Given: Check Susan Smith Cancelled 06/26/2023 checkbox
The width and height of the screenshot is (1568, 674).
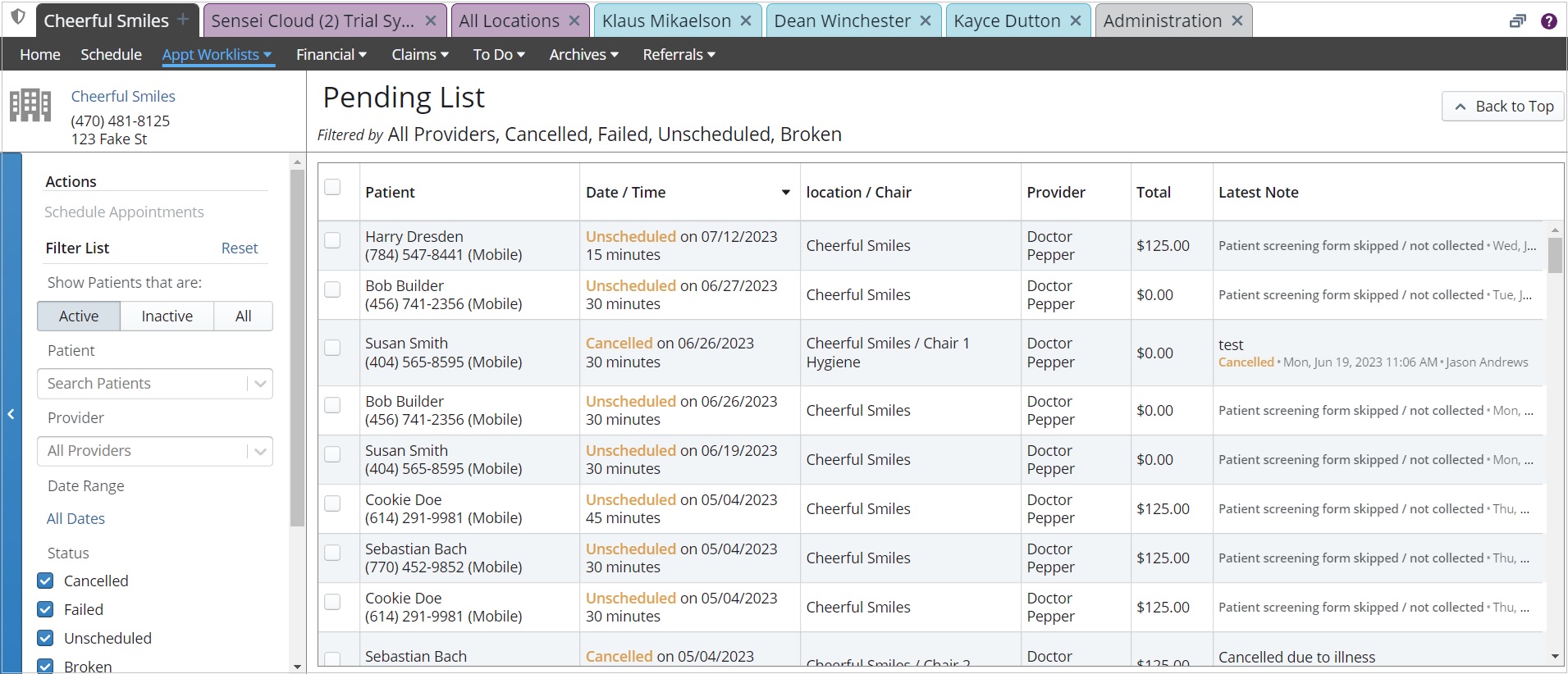Looking at the screenshot, I should click(332, 348).
